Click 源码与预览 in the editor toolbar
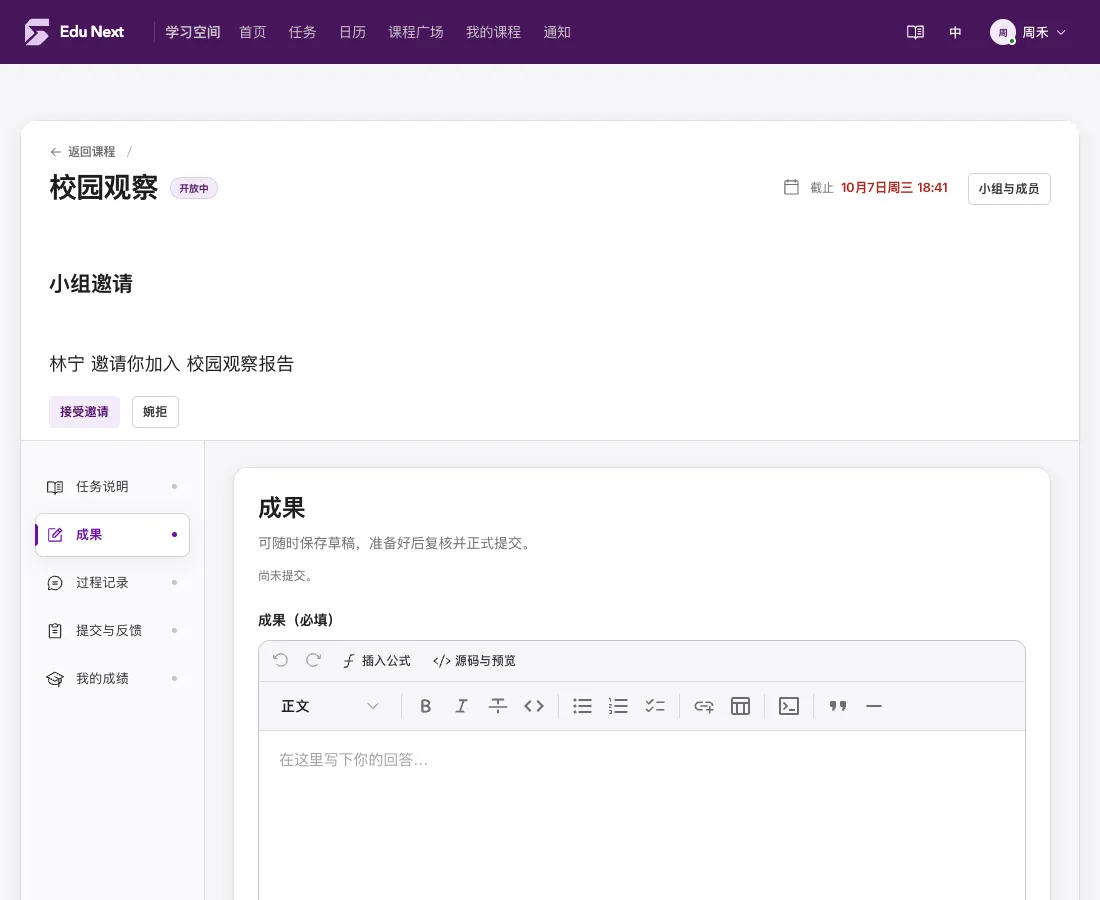The image size is (1100, 900). tap(474, 660)
